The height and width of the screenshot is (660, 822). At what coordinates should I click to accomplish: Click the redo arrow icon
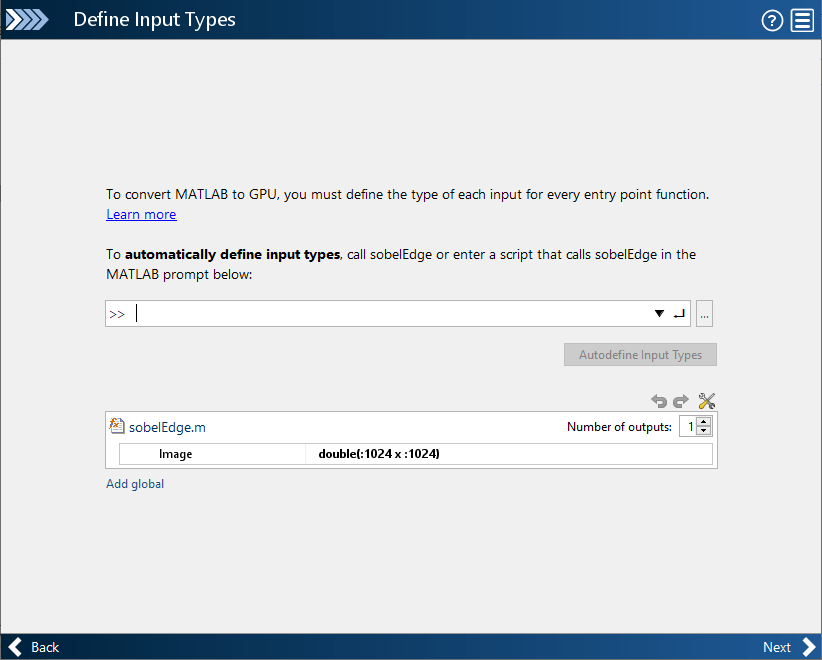tap(681, 401)
